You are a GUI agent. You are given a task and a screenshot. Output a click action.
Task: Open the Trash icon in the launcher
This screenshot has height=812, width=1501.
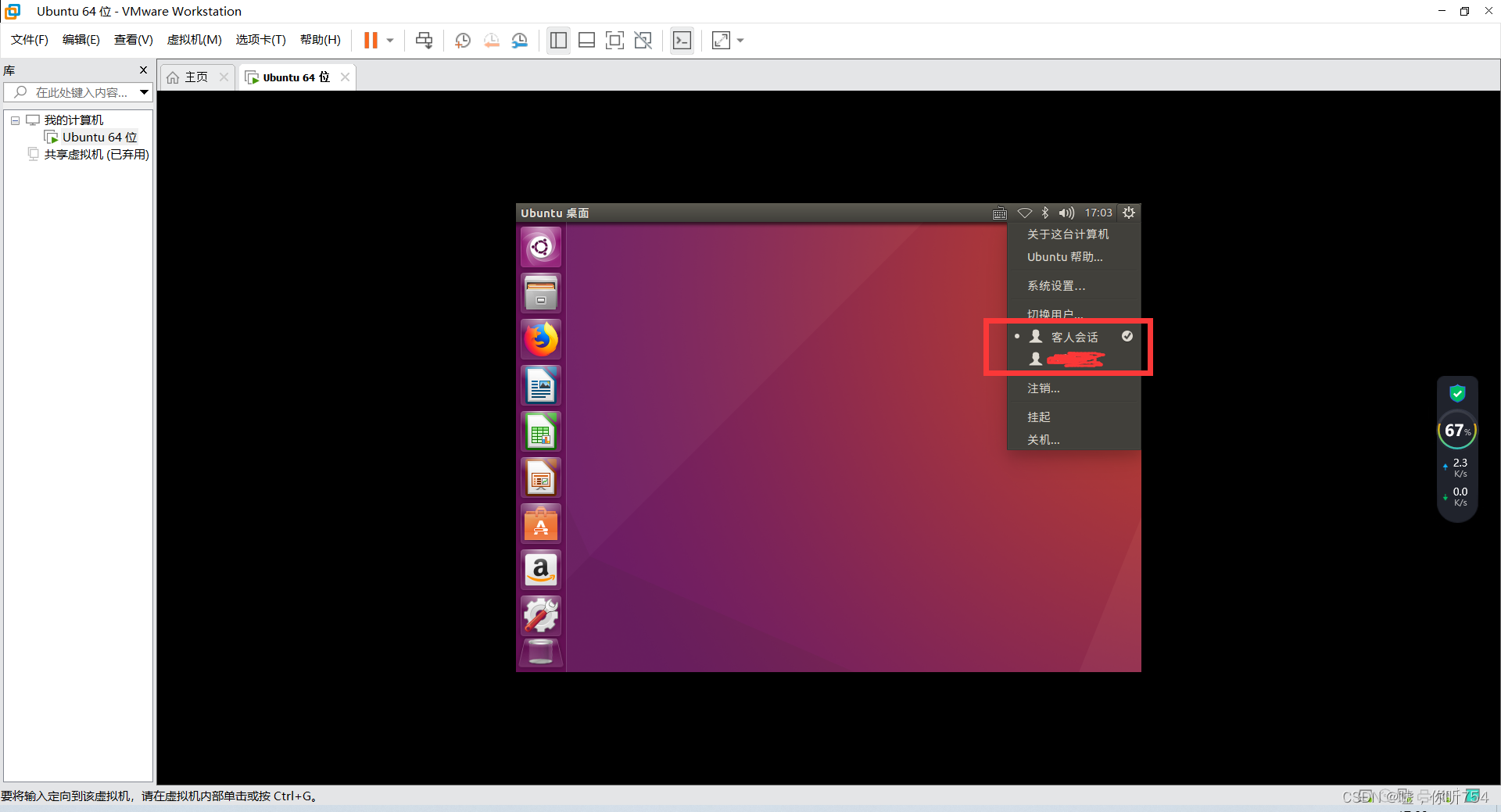tap(541, 653)
